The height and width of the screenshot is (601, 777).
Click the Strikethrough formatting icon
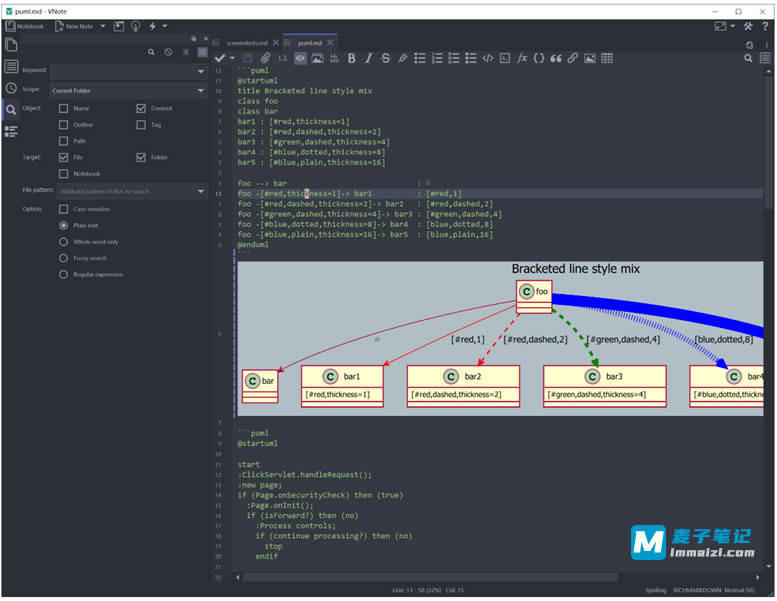tap(386, 58)
